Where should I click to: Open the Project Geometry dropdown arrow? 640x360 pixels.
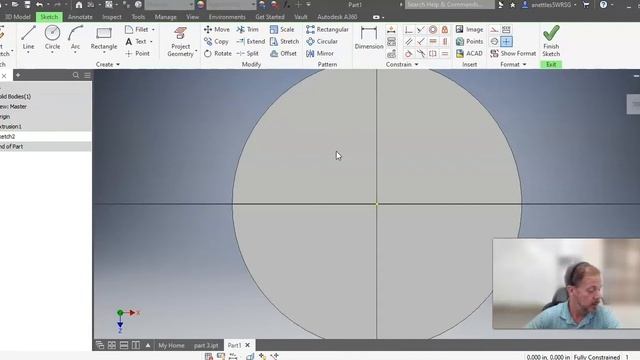(x=196, y=51)
